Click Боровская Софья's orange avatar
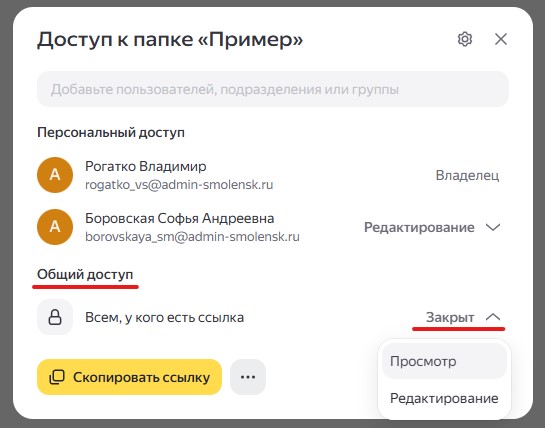The height and width of the screenshot is (428, 545). (55, 227)
